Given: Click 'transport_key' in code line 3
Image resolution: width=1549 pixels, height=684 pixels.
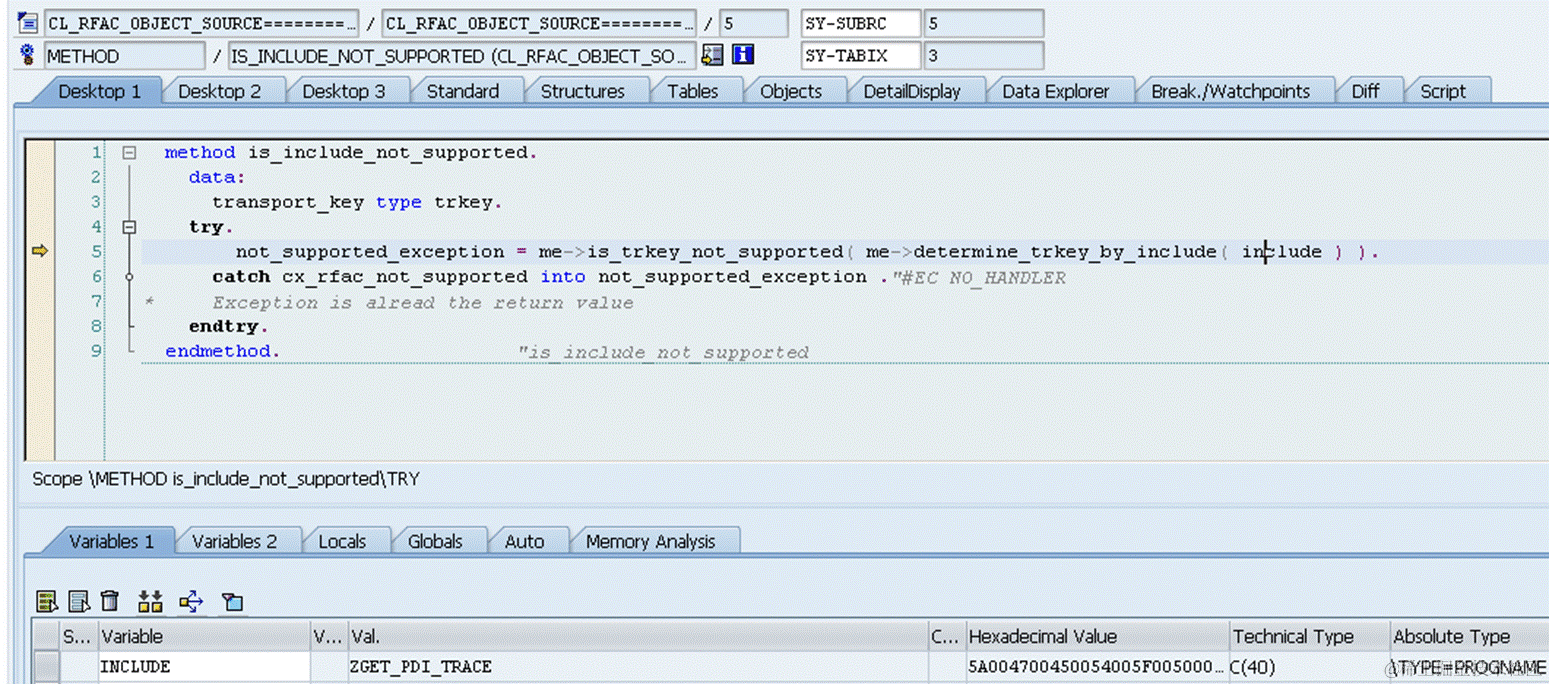Looking at the screenshot, I should click(289, 202).
